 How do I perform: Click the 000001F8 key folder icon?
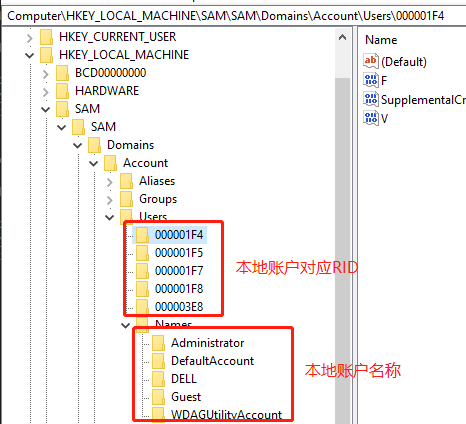[x=142, y=289]
